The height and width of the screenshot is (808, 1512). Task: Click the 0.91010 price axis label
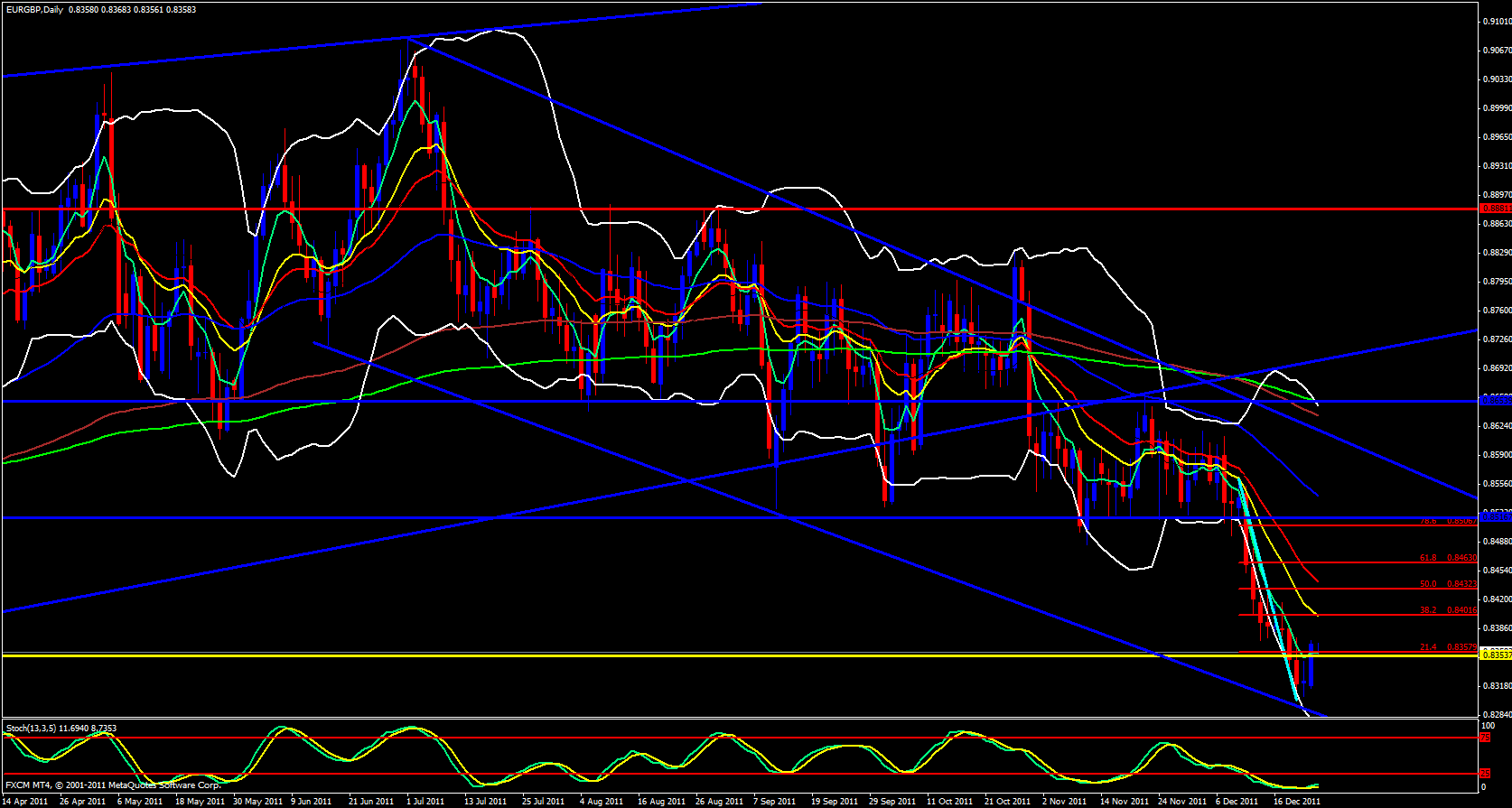(x=1498, y=22)
